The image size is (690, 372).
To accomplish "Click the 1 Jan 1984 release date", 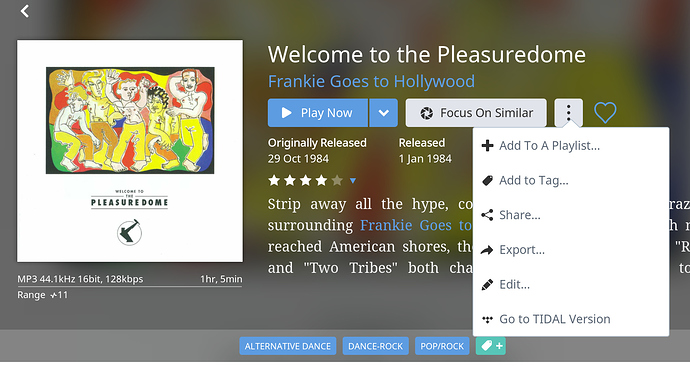I will [x=425, y=159].
